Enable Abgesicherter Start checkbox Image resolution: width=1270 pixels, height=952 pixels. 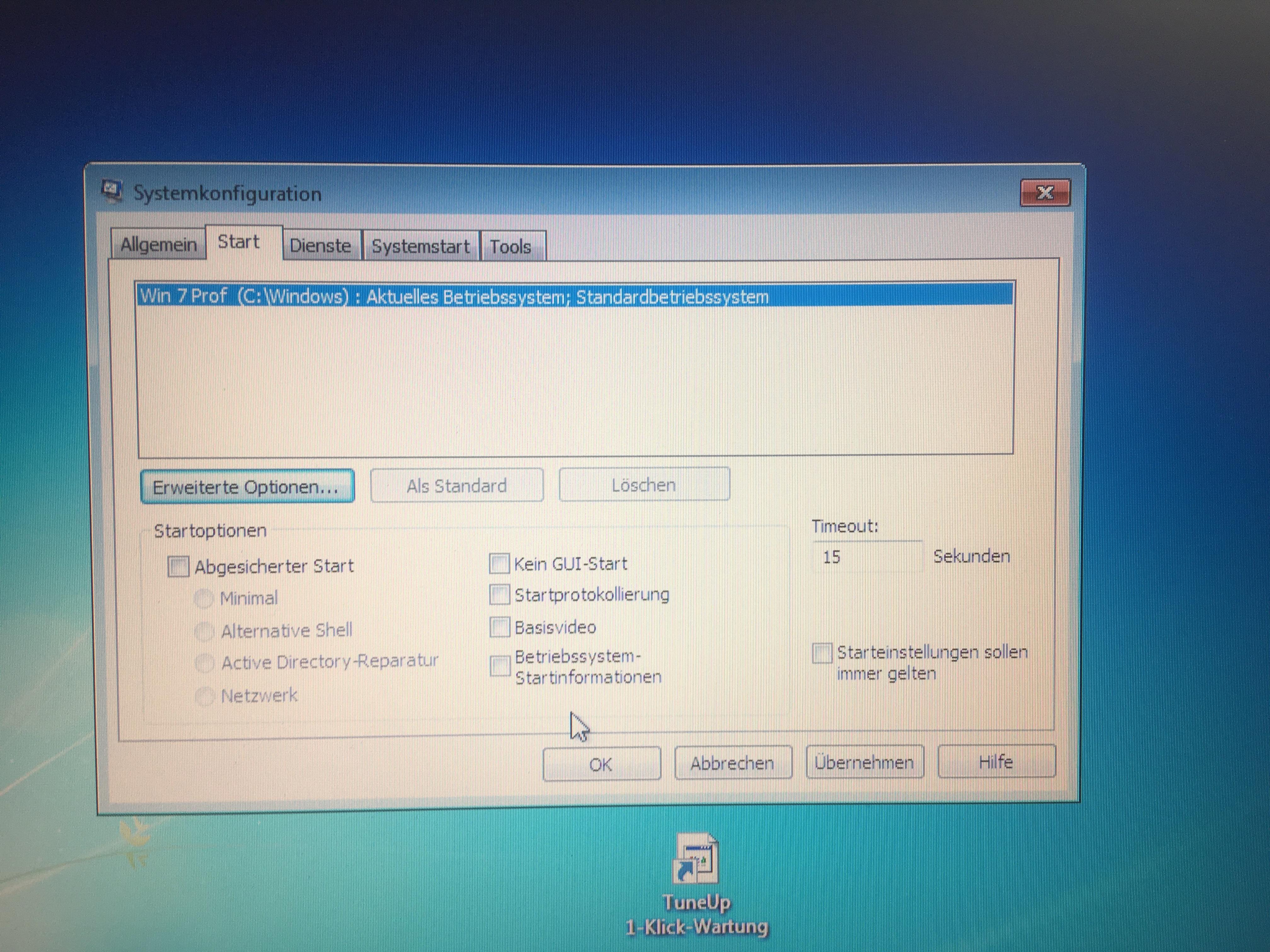pos(178,566)
